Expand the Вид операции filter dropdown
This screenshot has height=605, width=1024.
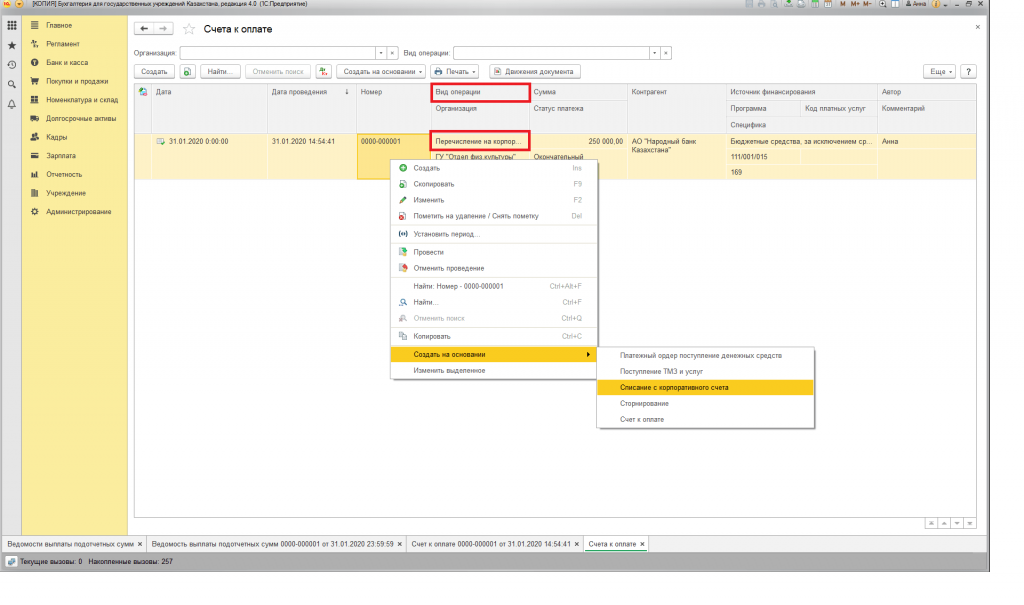point(654,52)
